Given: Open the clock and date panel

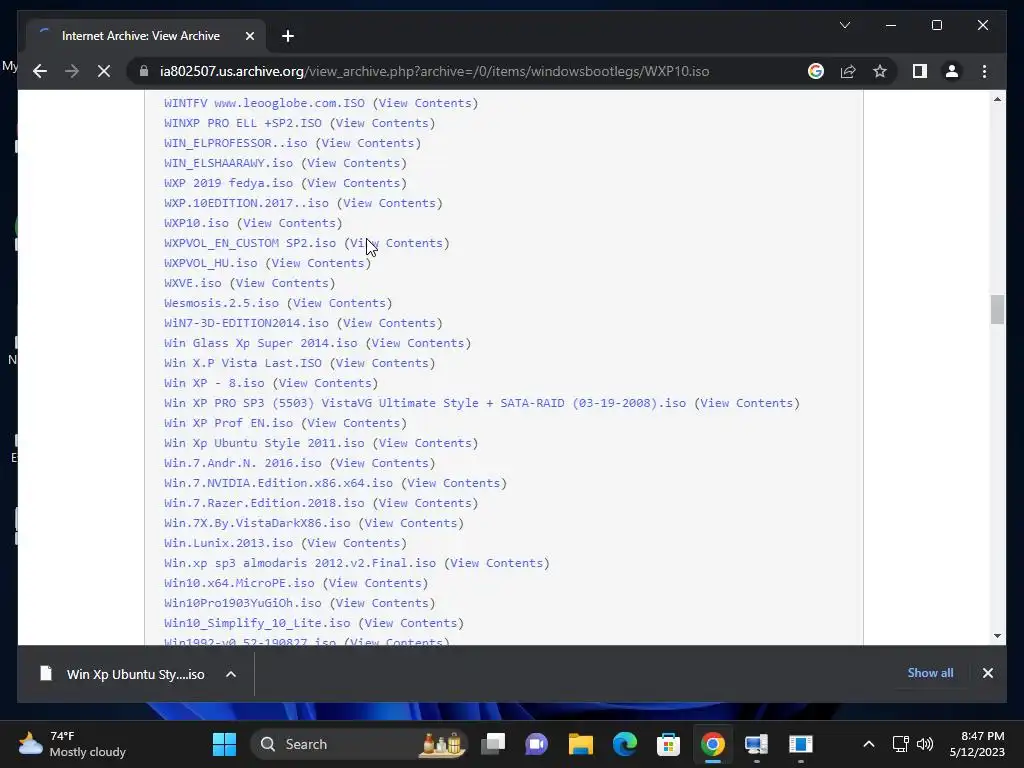Looking at the screenshot, I should click(977, 744).
